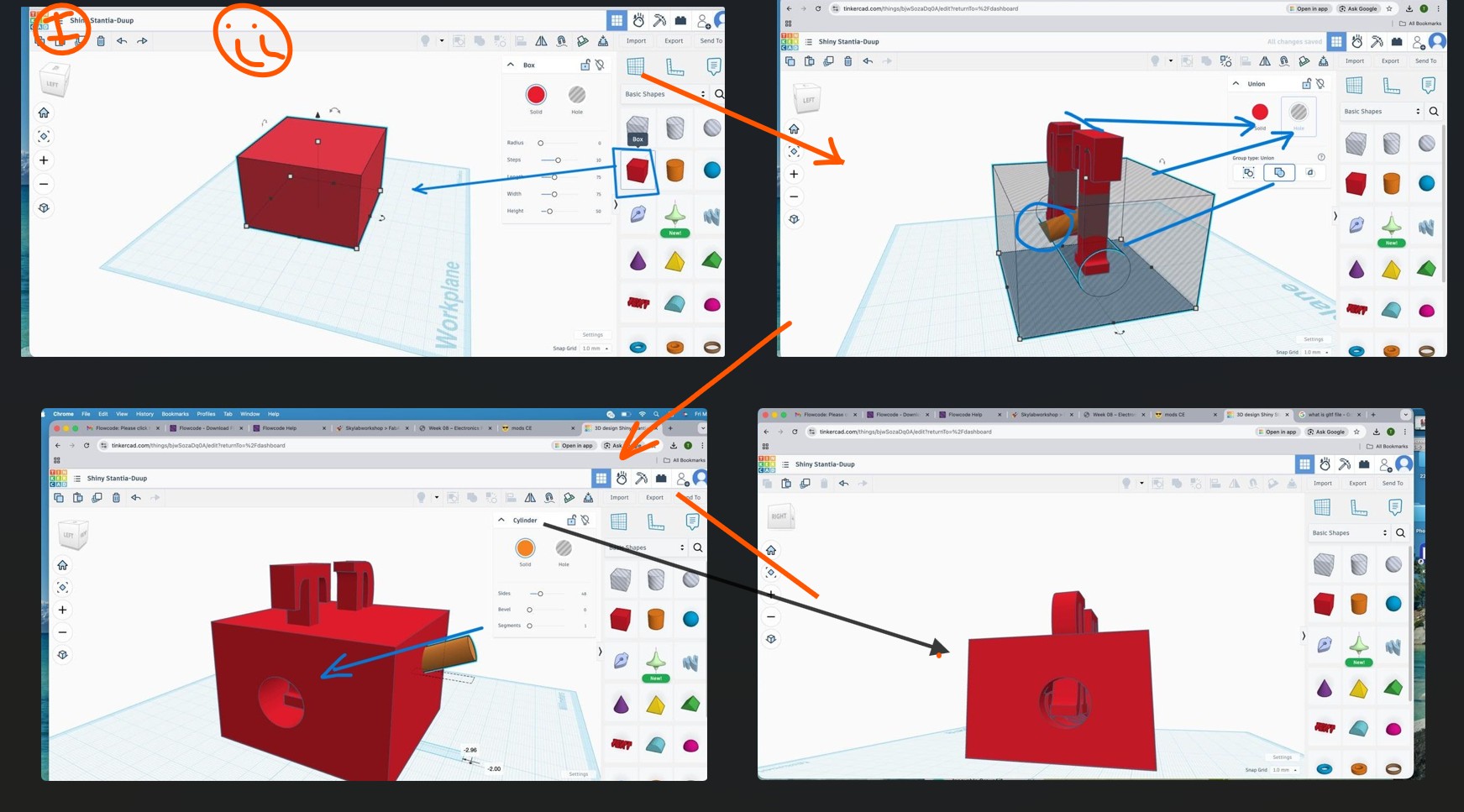The height and width of the screenshot is (812, 1464).
Task: Click the Export button
Action: (x=673, y=40)
